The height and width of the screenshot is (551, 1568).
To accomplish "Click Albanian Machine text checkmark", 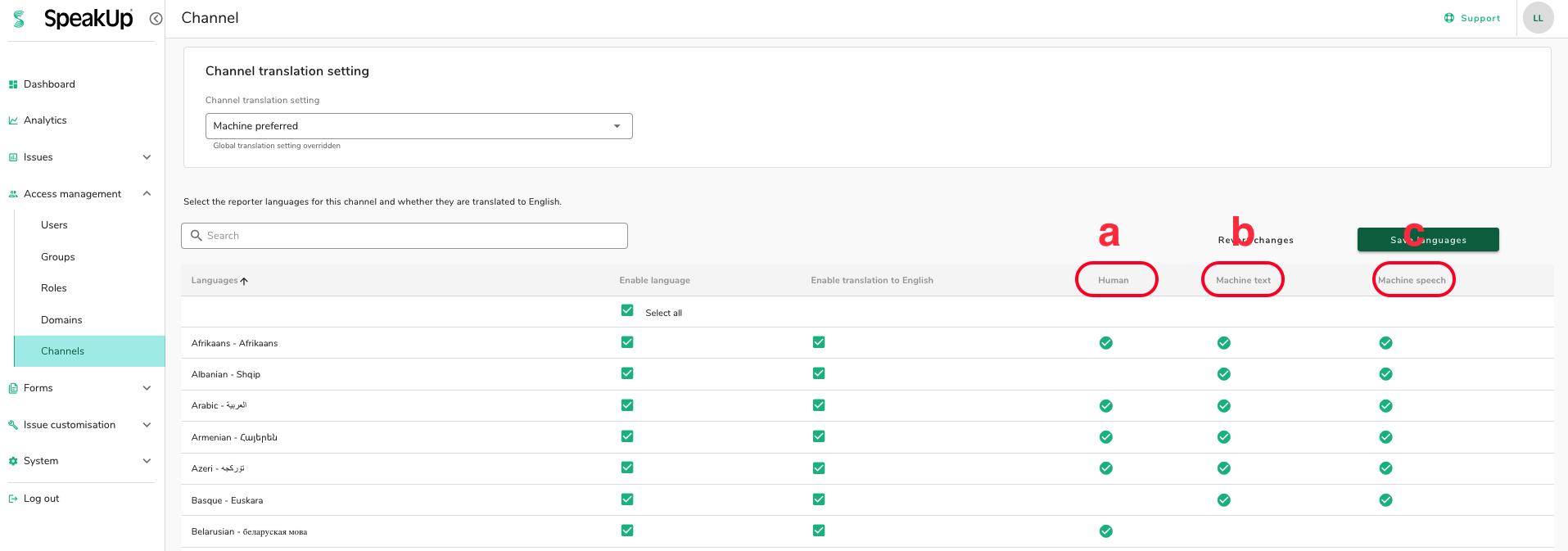I will click(x=1224, y=374).
